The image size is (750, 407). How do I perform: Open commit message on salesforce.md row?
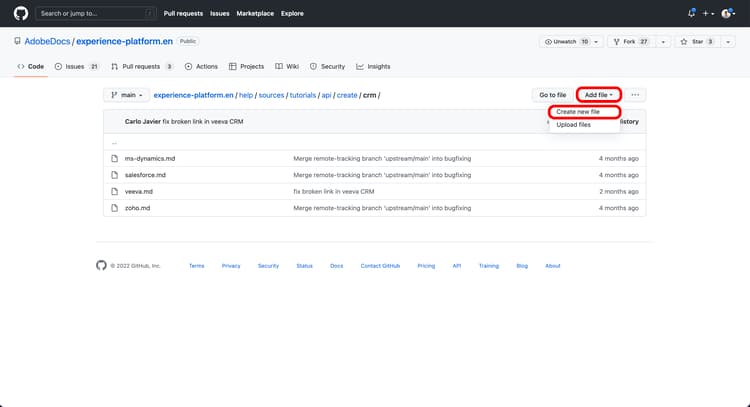pos(382,175)
